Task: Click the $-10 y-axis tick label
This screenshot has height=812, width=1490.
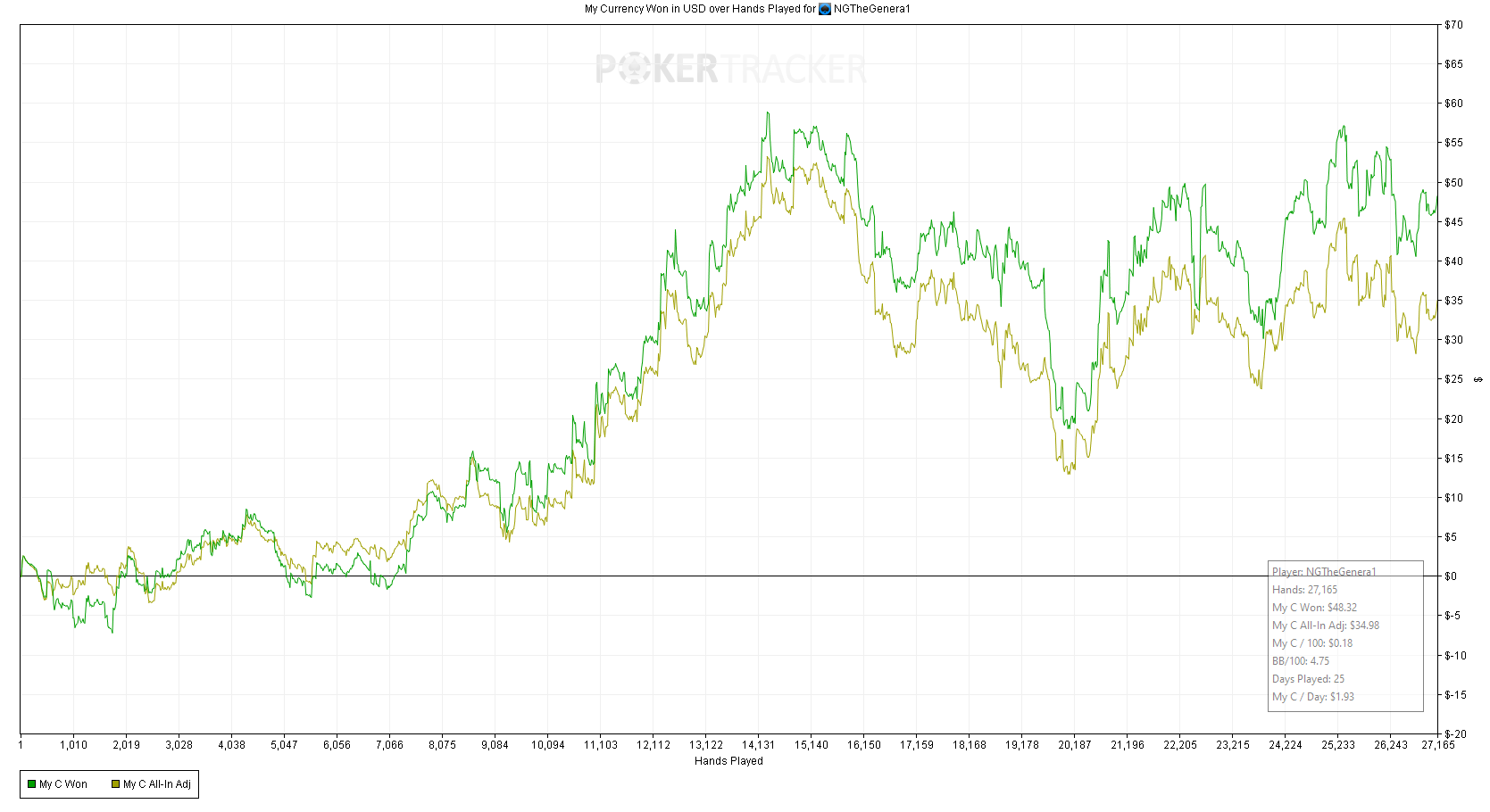Action: tap(1456, 656)
